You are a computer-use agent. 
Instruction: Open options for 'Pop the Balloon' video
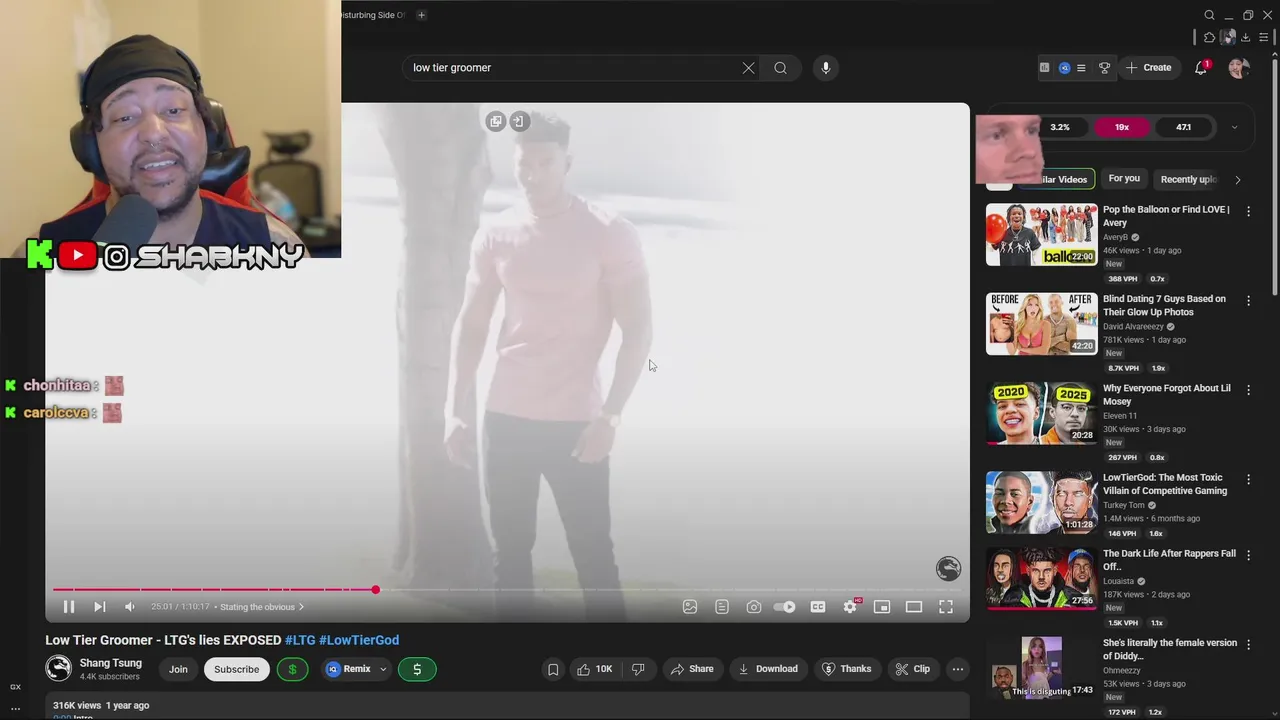coord(1248,211)
